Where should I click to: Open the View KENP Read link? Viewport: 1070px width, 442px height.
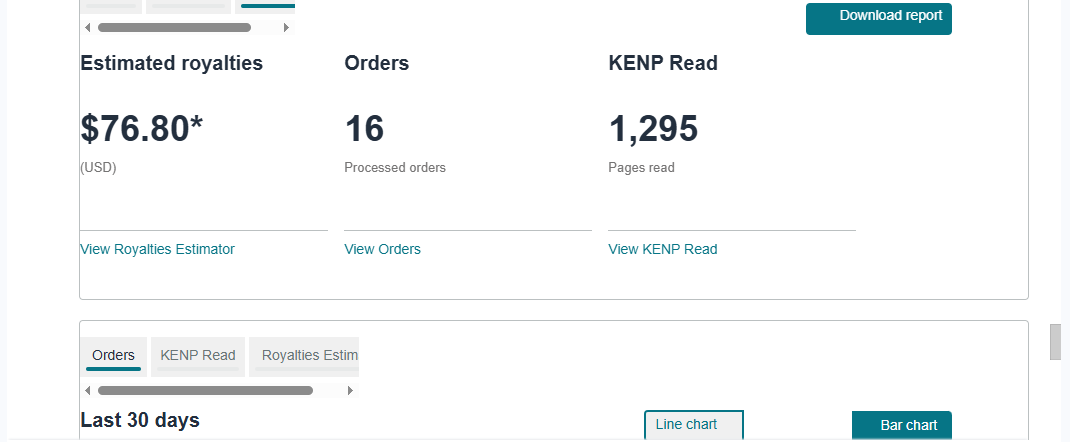pyautogui.click(x=663, y=250)
